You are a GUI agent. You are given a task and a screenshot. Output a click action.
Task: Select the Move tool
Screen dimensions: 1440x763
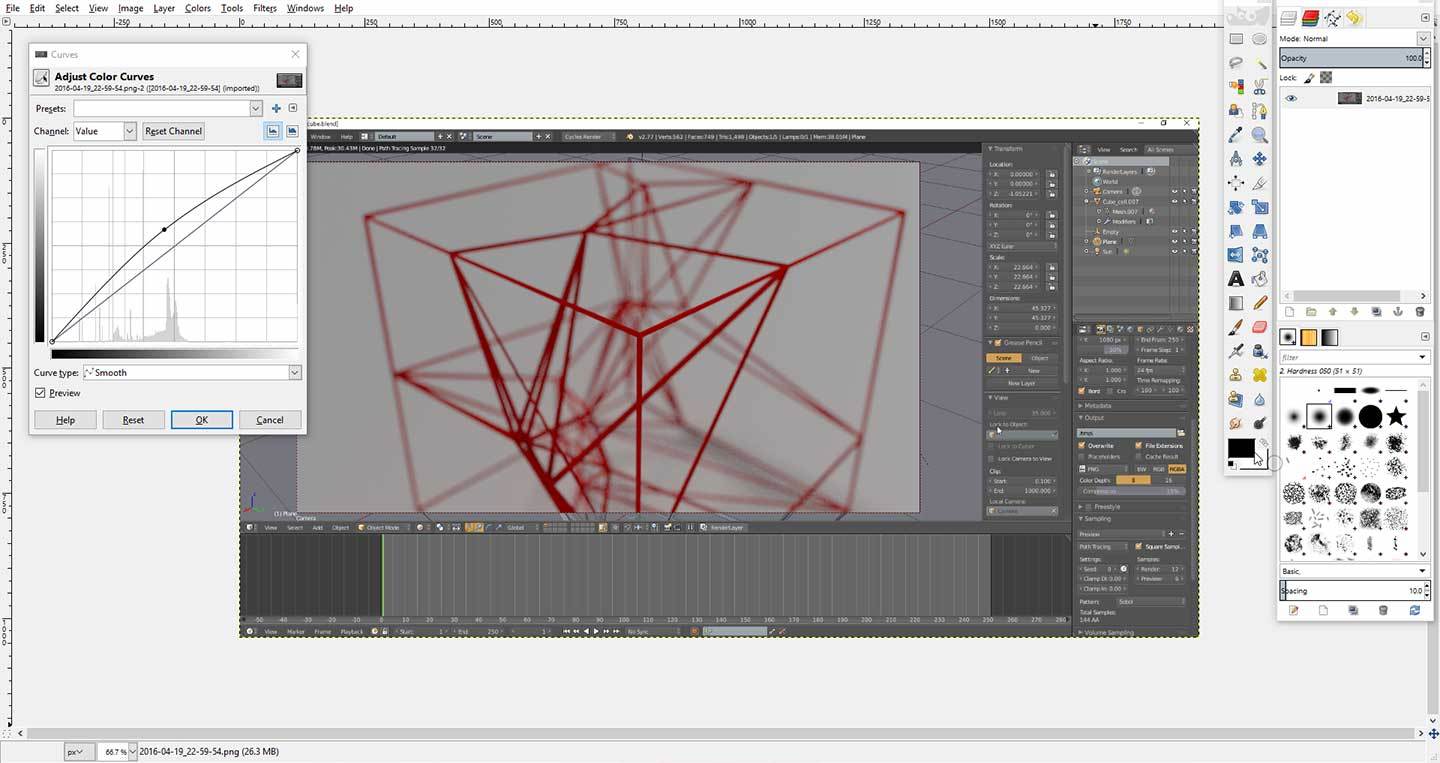1260,158
